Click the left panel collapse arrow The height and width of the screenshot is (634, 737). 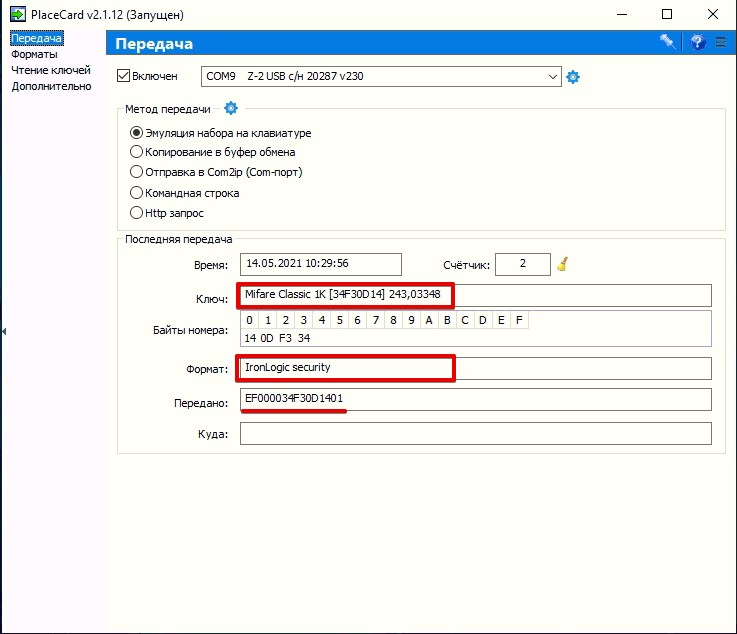point(4,331)
